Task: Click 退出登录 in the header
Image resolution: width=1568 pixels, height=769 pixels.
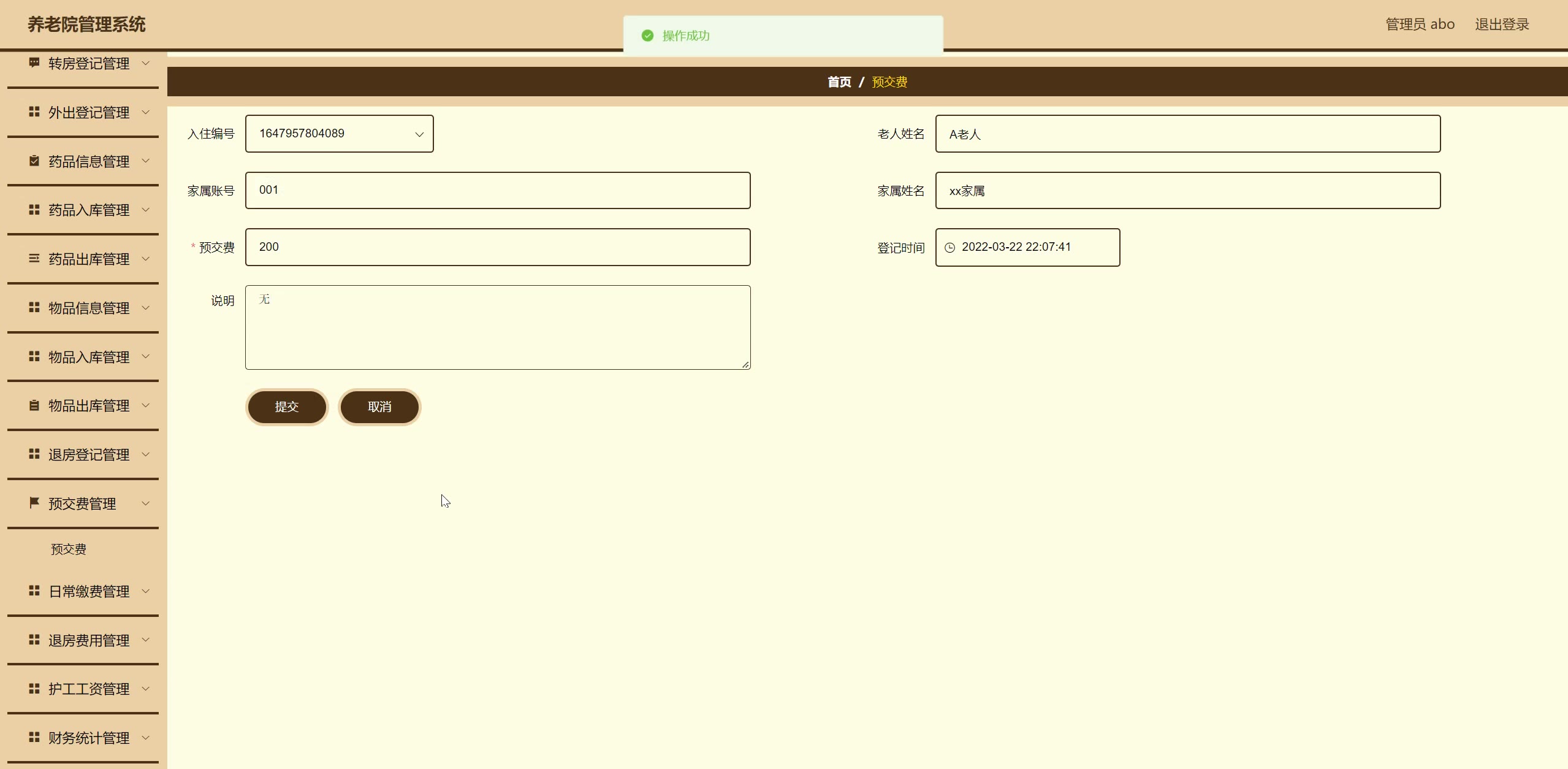Action: (1502, 25)
